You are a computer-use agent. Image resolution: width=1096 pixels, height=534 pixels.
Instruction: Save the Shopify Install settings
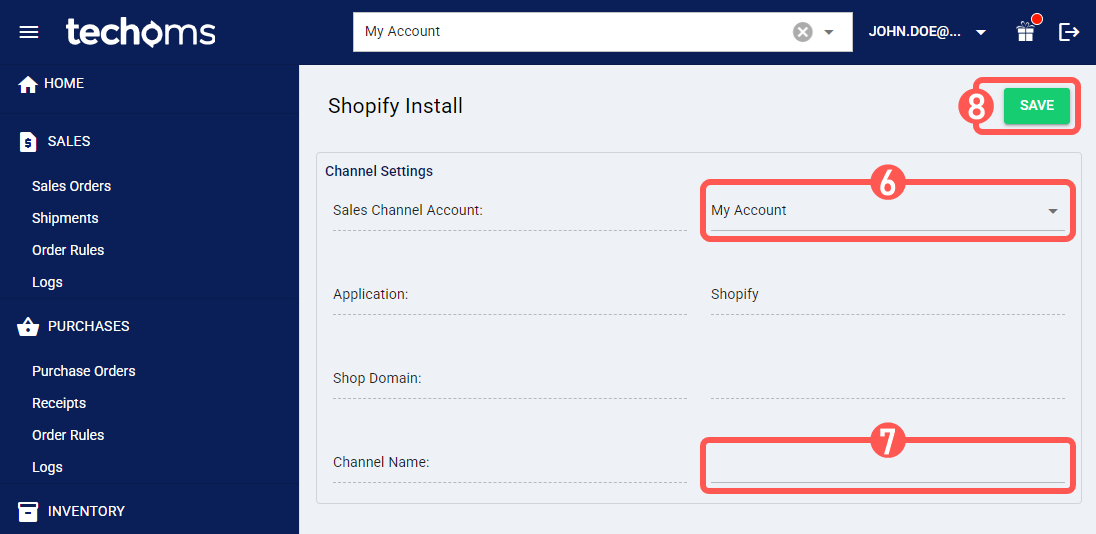[1037, 106]
